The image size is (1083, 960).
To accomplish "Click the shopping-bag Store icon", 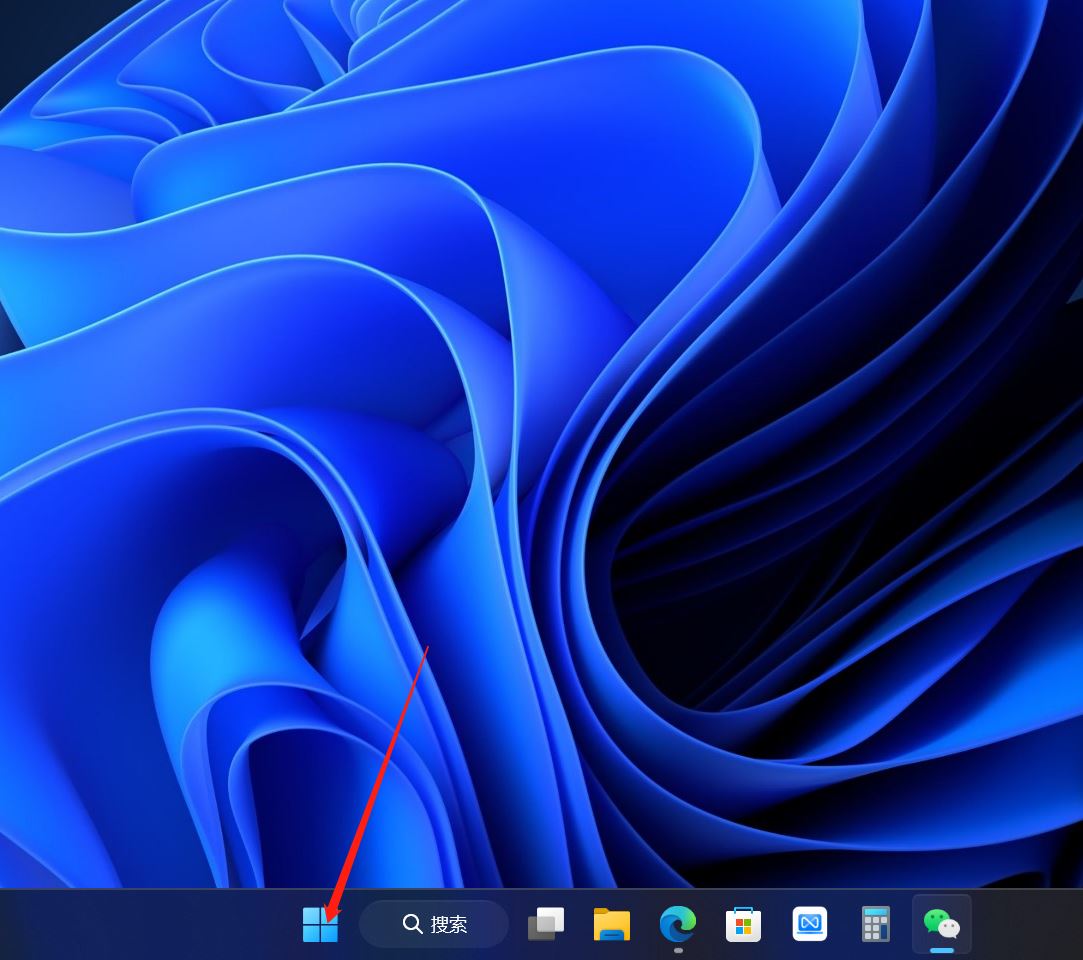I will [x=744, y=924].
